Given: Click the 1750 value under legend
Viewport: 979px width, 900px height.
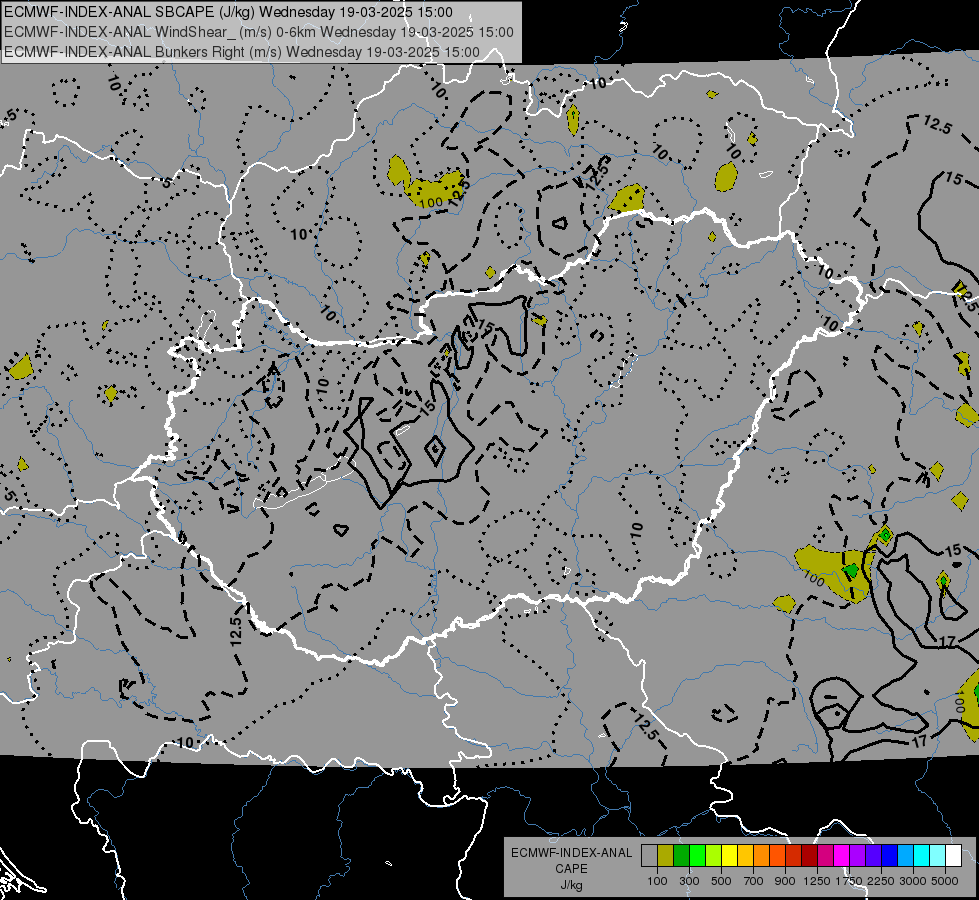Looking at the screenshot, I should tap(850, 881).
